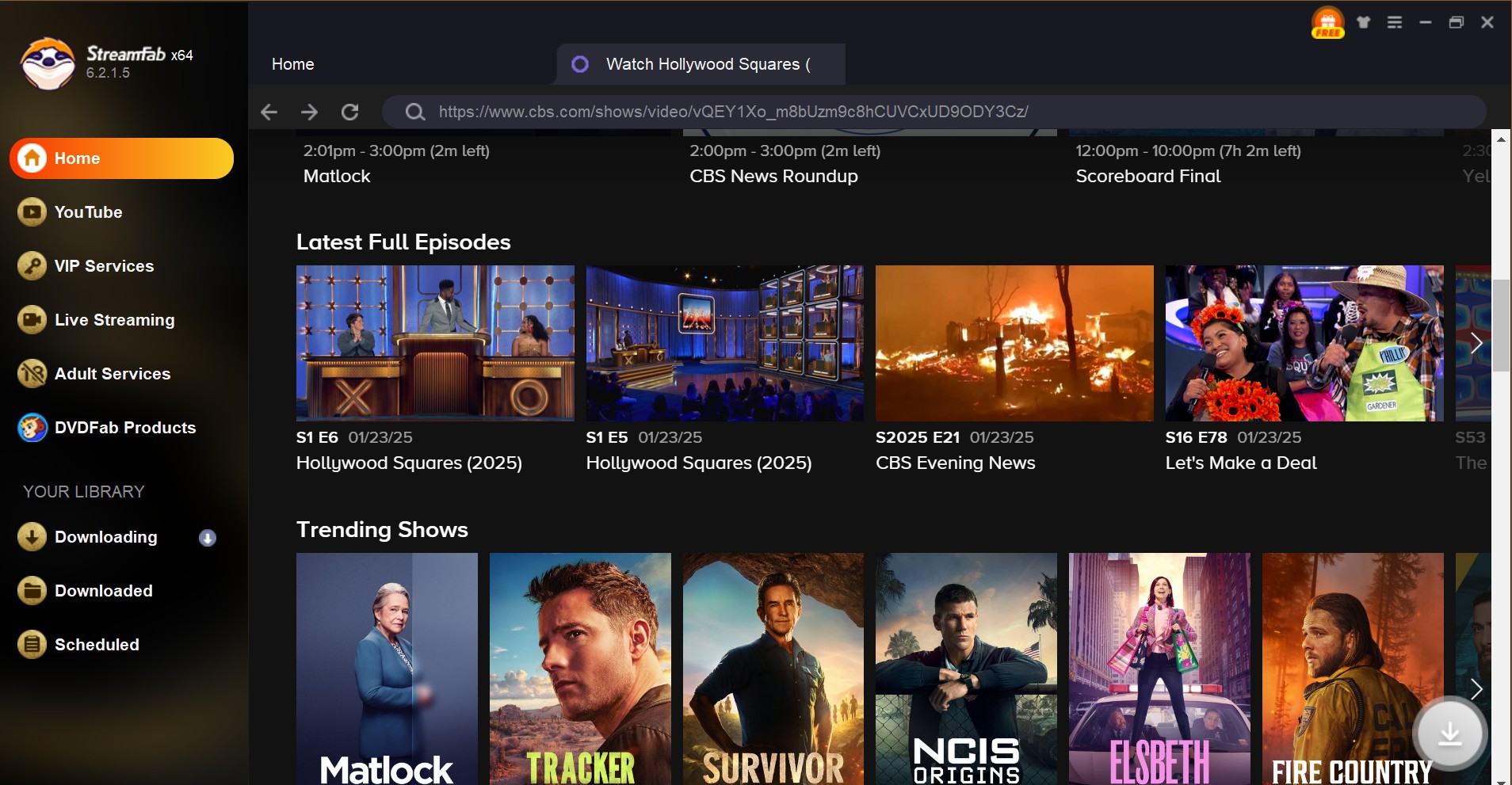Restore down the StreamFab window
The width and height of the screenshot is (1512, 785).
point(1457,22)
